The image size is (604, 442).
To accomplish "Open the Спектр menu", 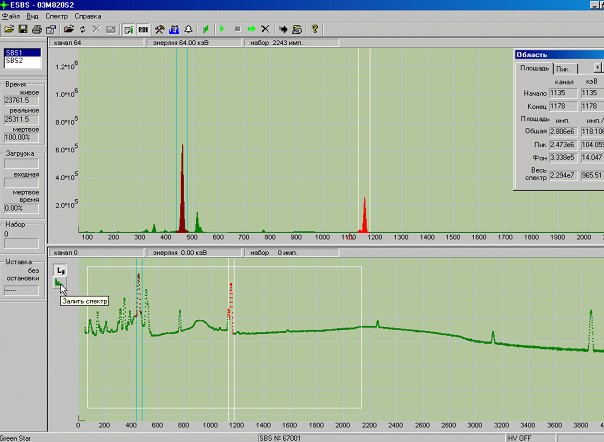I will pyautogui.click(x=57, y=17).
